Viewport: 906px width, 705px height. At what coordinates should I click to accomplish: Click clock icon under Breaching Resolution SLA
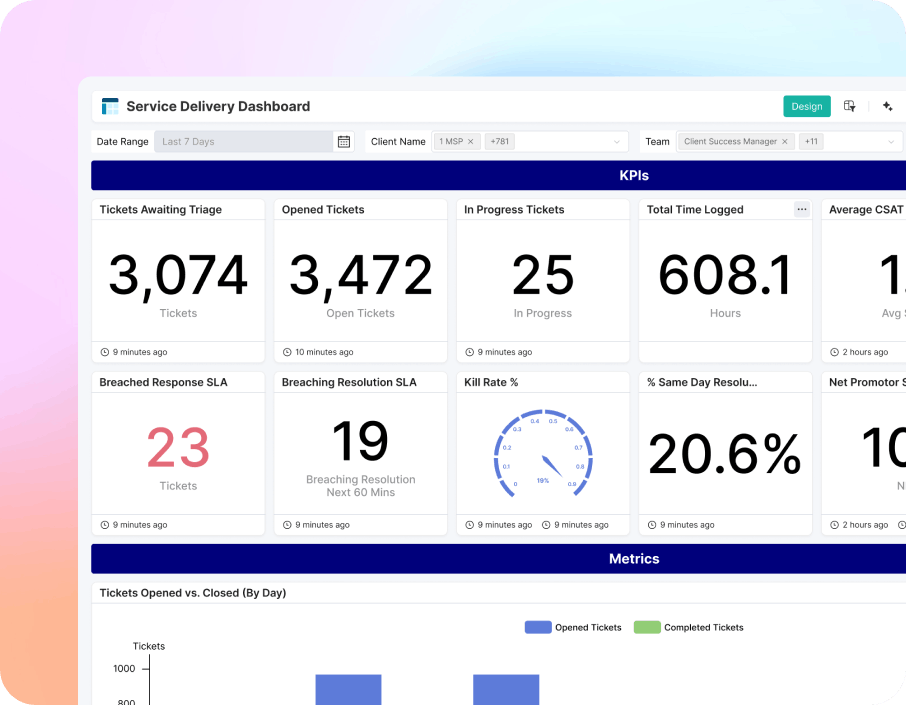[x=287, y=525]
